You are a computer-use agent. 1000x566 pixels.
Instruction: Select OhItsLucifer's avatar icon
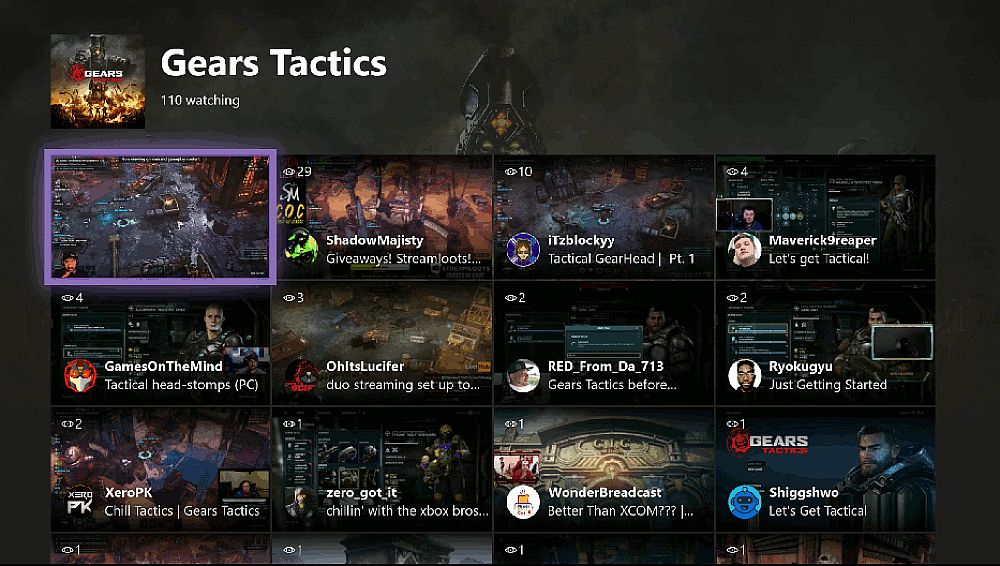[x=302, y=375]
